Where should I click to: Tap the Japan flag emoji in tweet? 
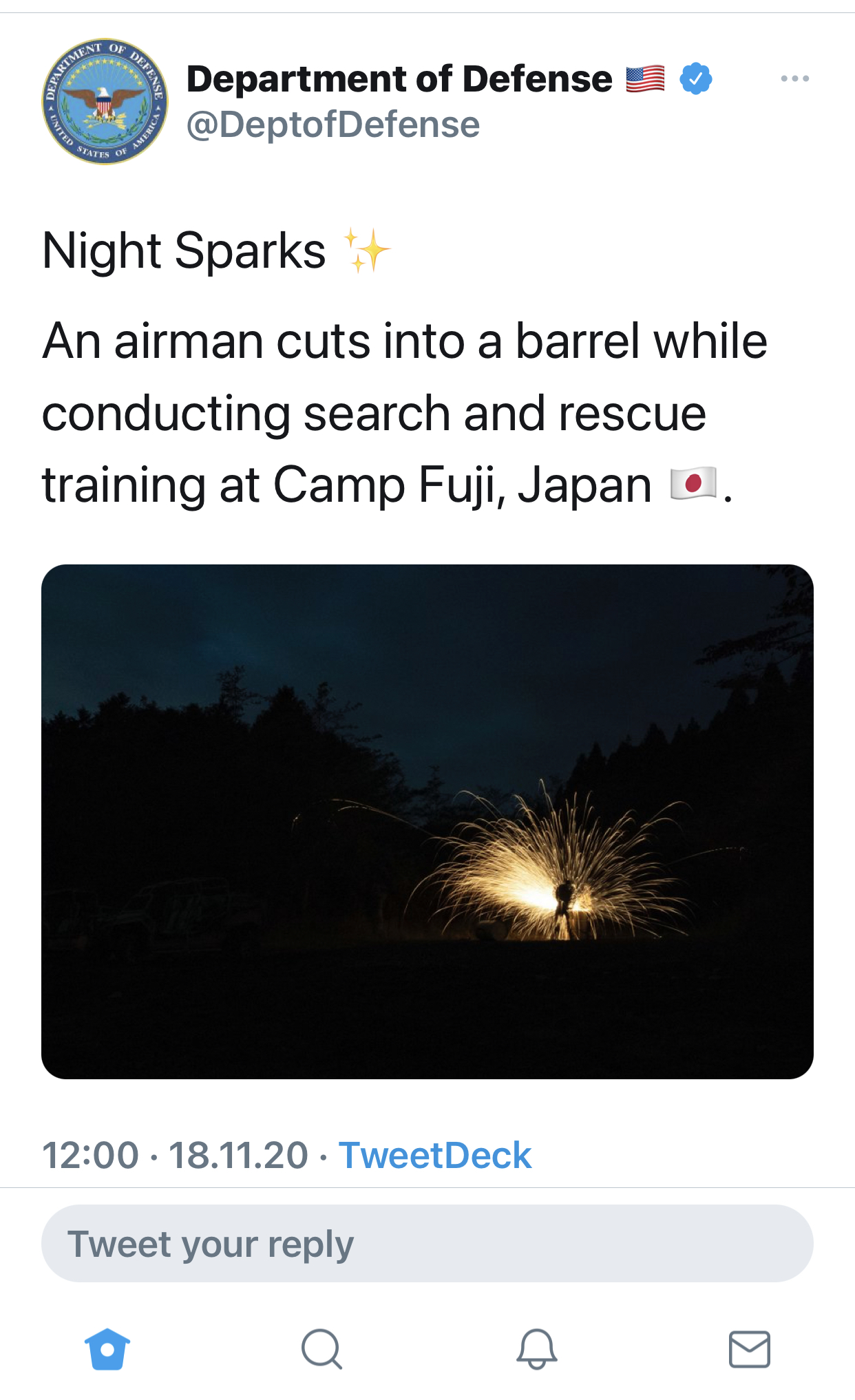(x=693, y=483)
